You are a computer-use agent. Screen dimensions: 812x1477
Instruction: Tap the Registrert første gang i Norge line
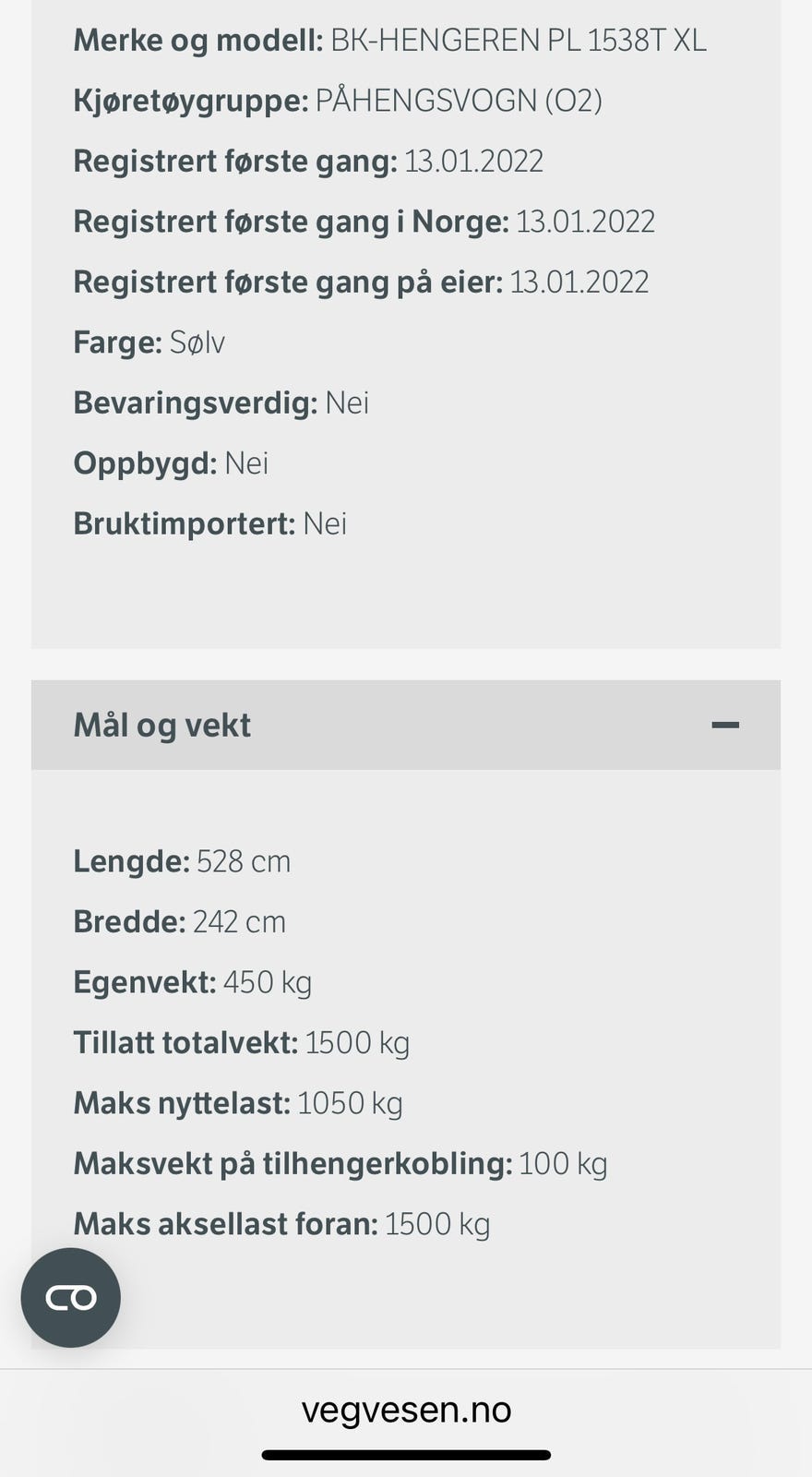[364, 222]
